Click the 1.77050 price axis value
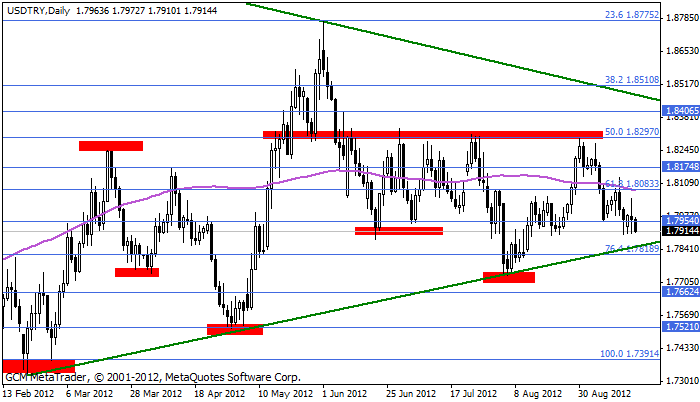 click(682, 281)
